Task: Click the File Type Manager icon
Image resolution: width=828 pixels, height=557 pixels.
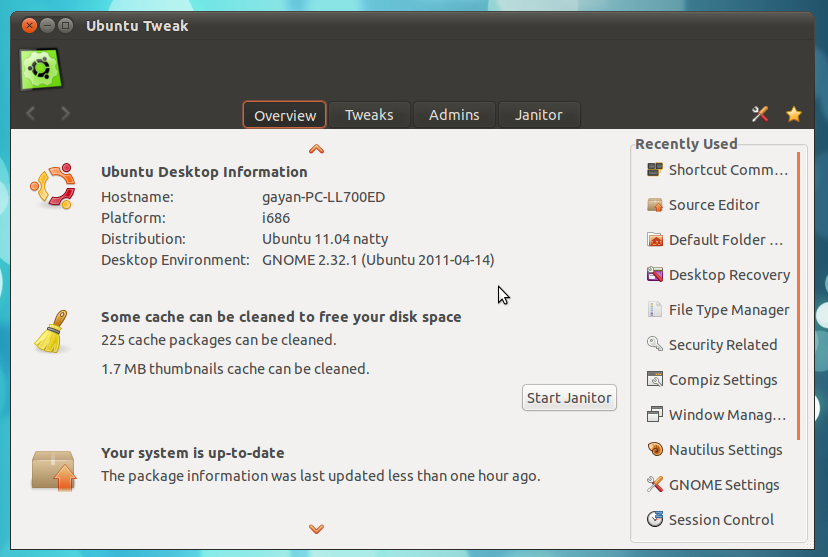Action: click(655, 309)
